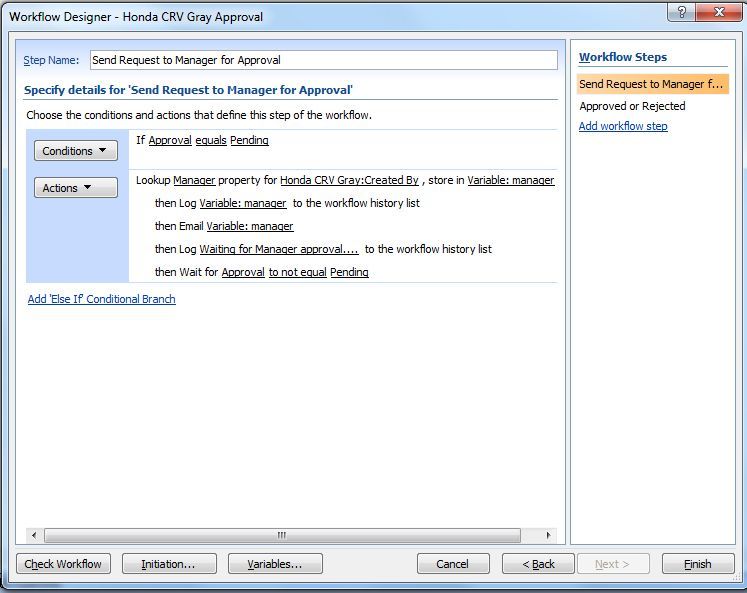
Task: Click the Approval field link in the condition
Action: point(170,140)
